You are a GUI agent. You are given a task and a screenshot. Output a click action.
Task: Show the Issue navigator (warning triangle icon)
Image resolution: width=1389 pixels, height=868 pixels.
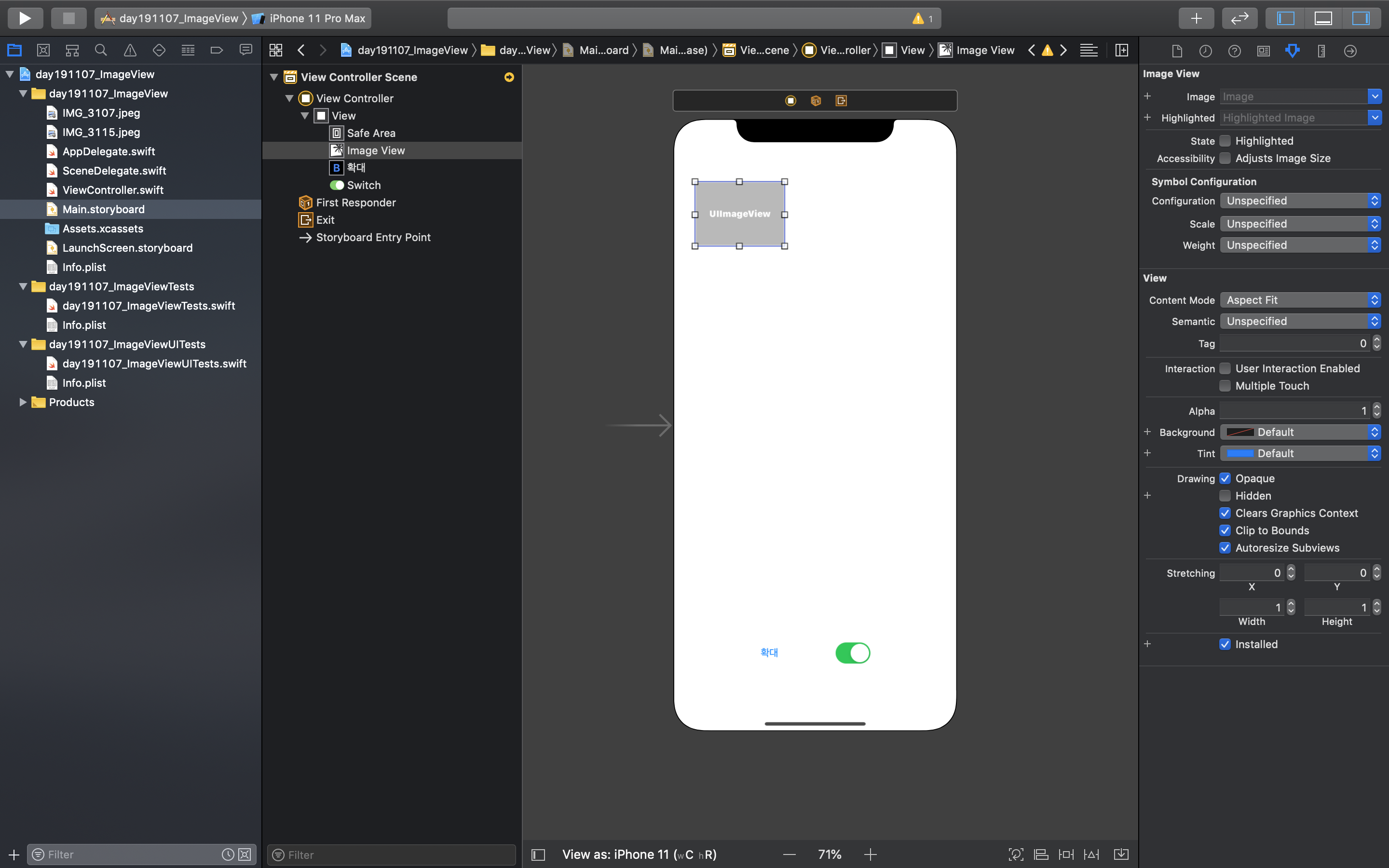click(x=130, y=51)
